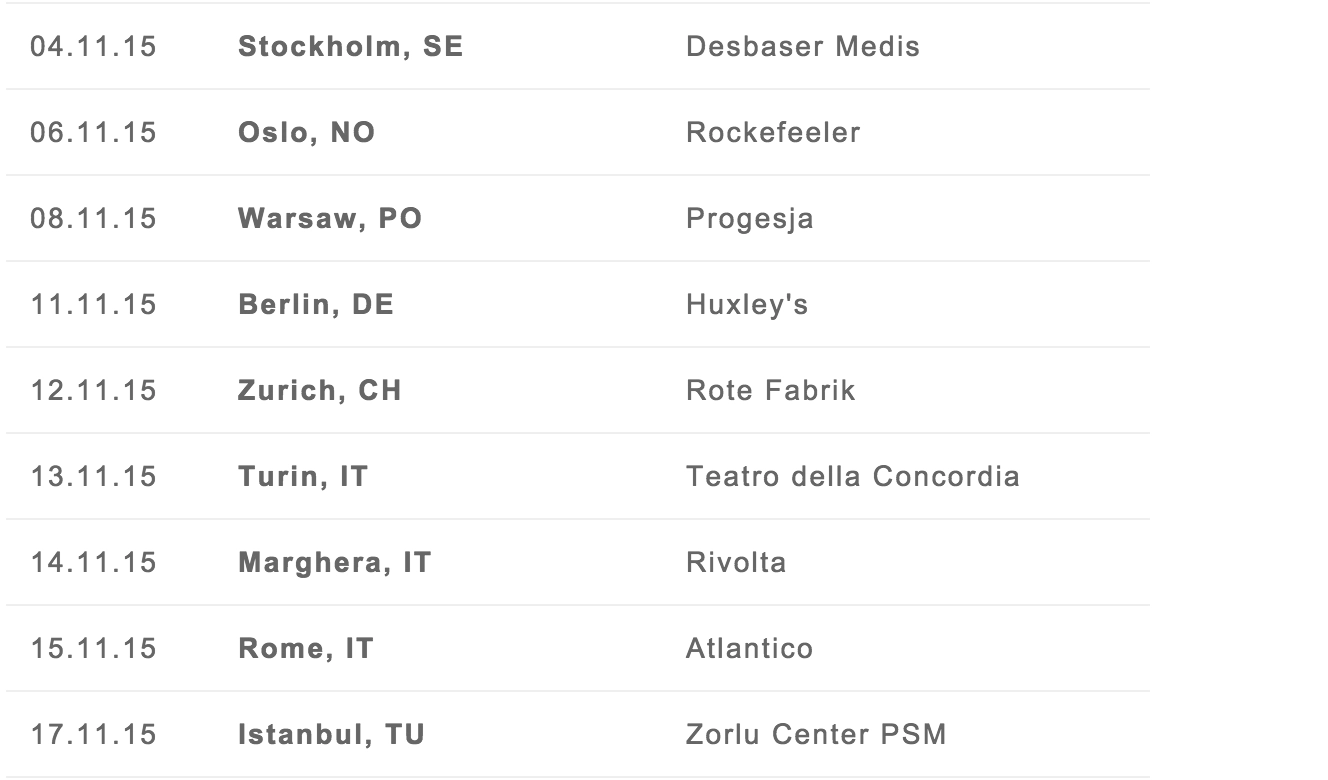Open the Rome, IT tour row
Screen dimensions: 1328x780
578,649
